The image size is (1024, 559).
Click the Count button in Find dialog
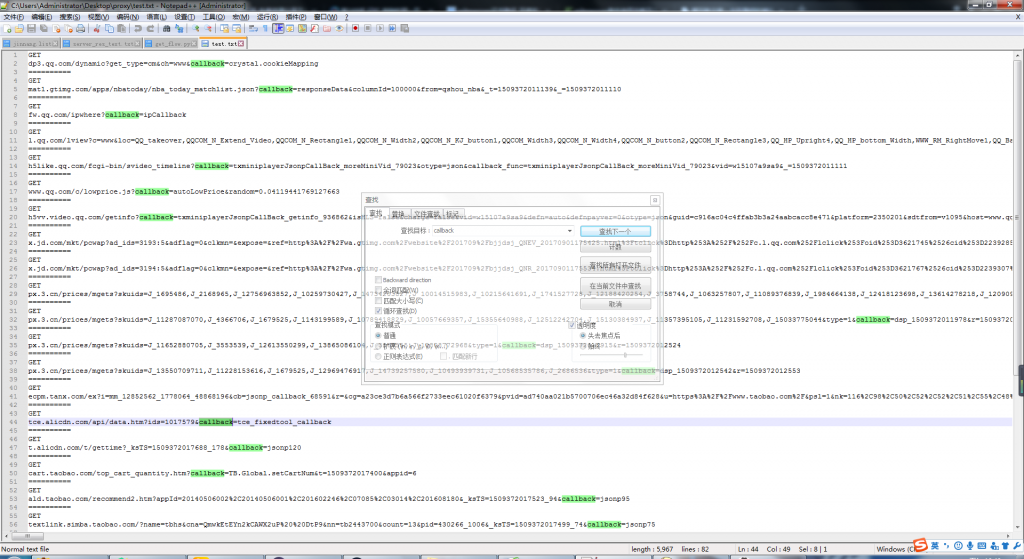(x=615, y=248)
